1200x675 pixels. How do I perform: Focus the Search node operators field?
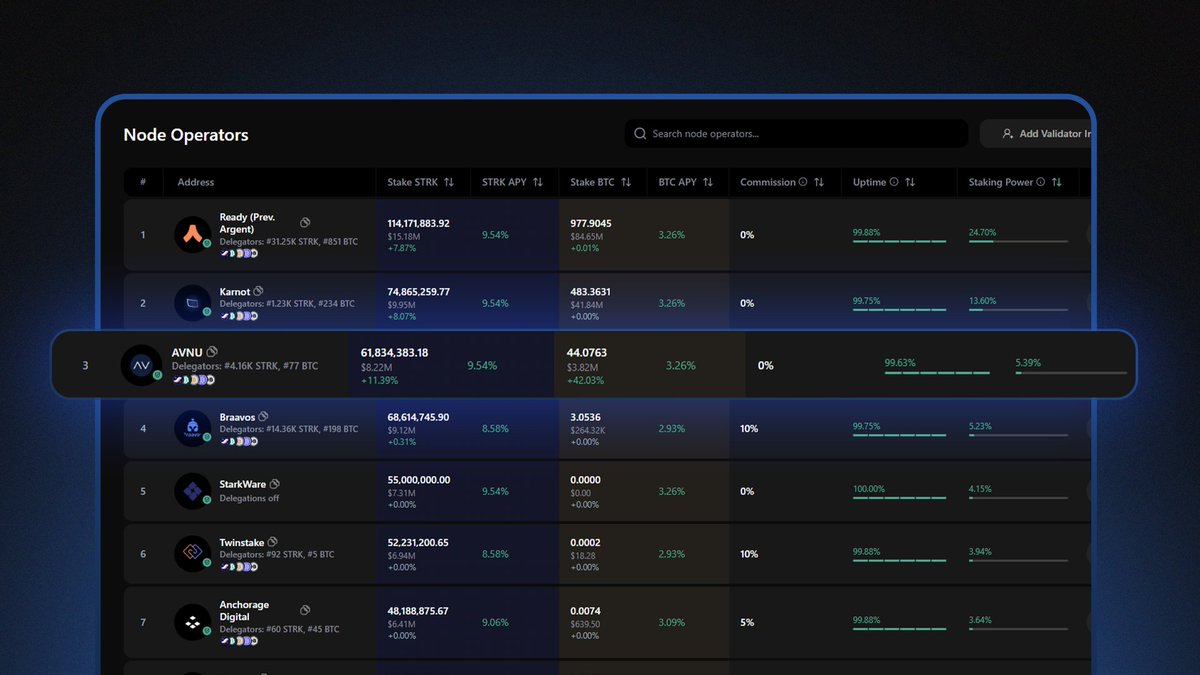(x=796, y=134)
